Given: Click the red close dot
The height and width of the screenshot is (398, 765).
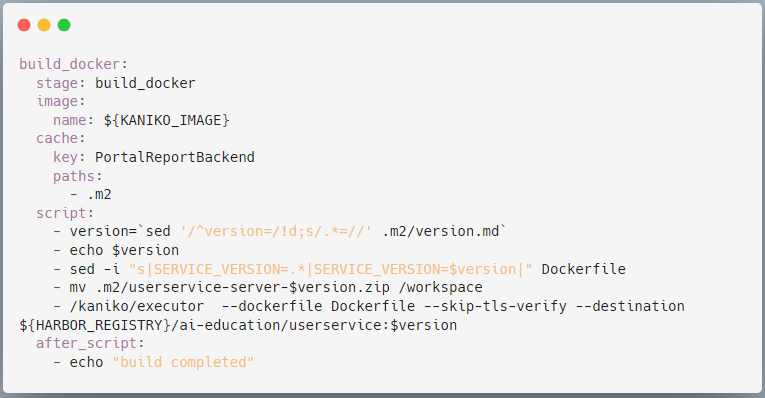Looking at the screenshot, I should tap(24, 25).
